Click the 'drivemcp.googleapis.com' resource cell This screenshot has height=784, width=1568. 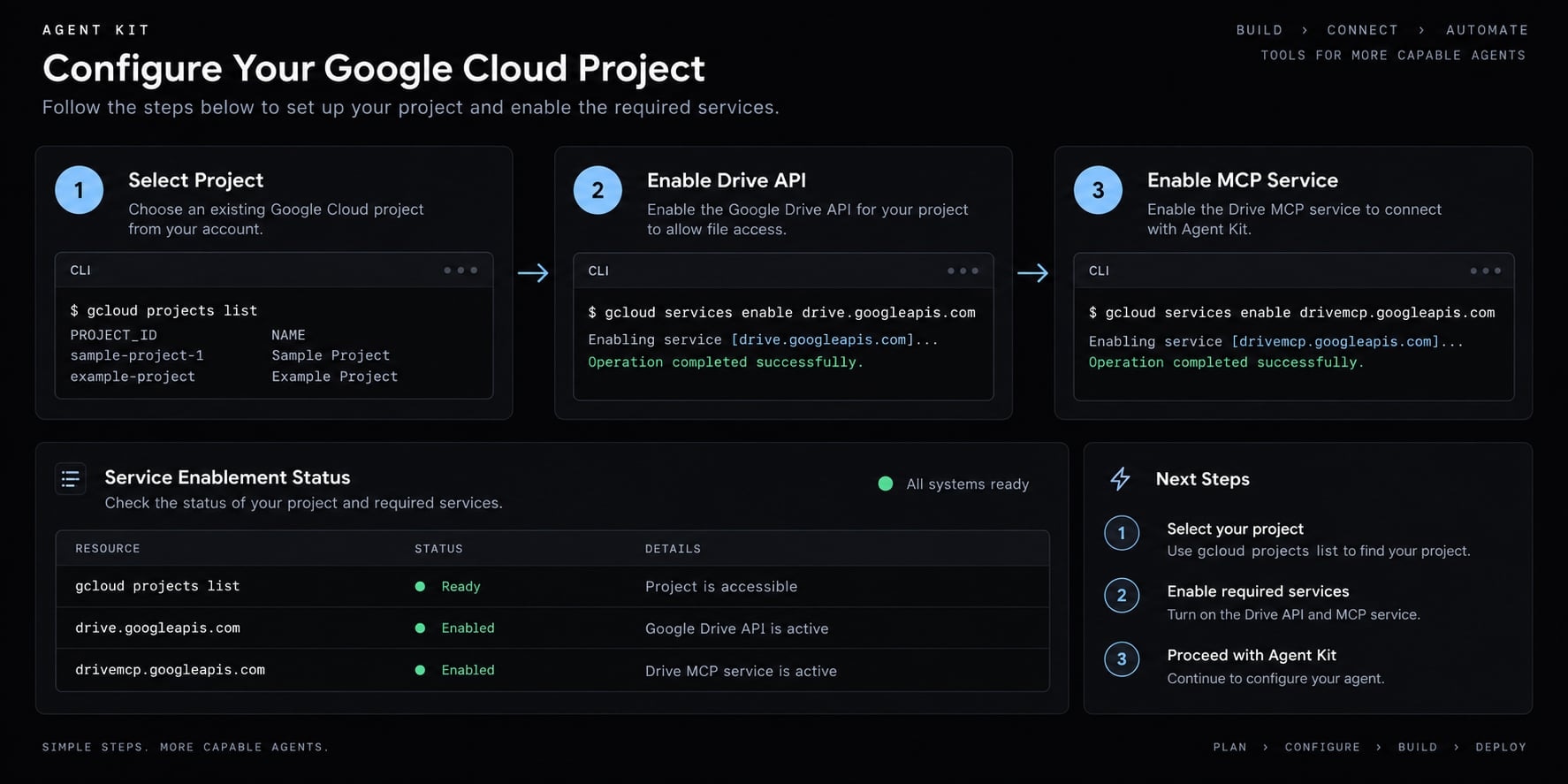[170, 670]
